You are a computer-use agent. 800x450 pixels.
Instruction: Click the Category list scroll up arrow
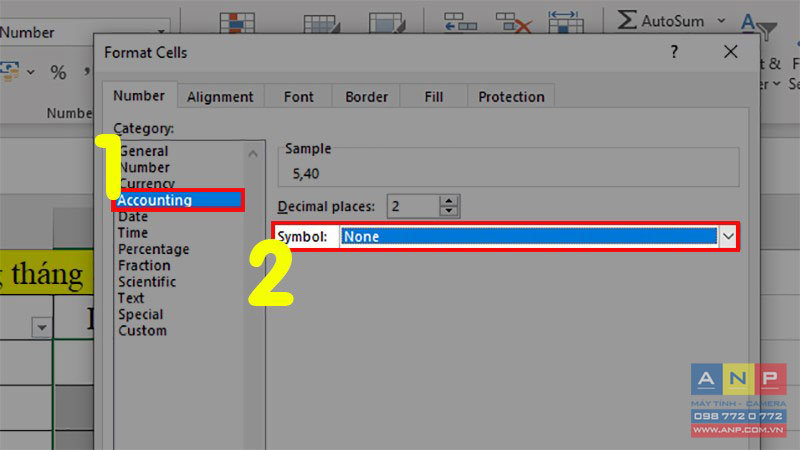coord(253,154)
